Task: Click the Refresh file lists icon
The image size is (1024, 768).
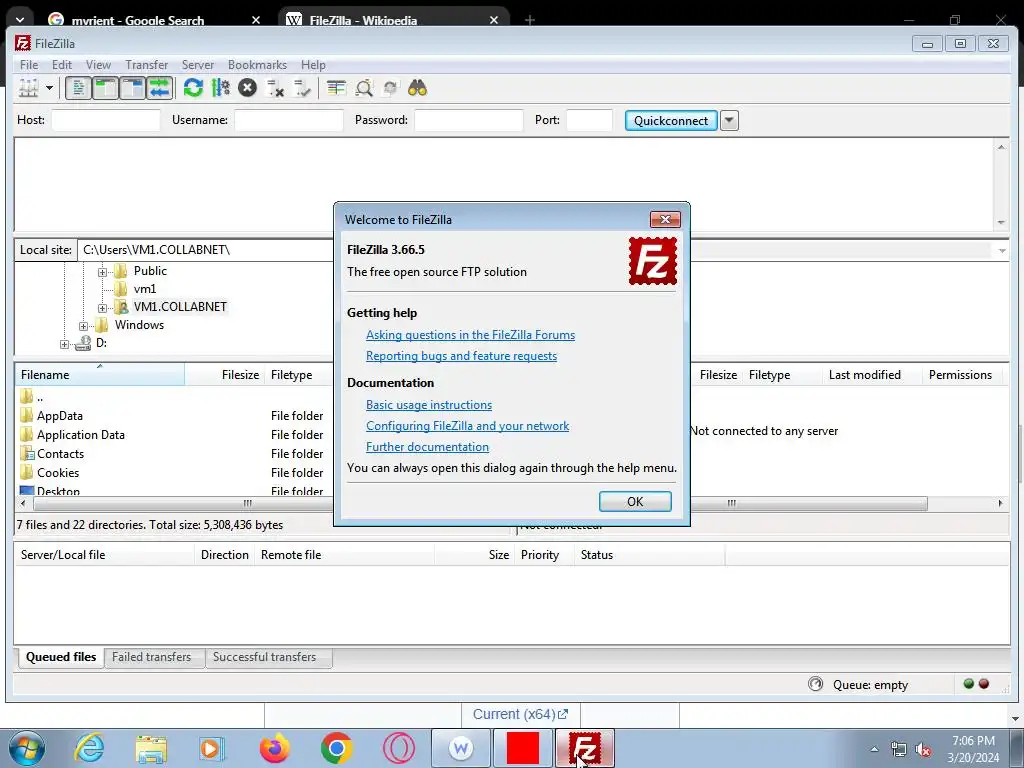Action: coord(193,88)
